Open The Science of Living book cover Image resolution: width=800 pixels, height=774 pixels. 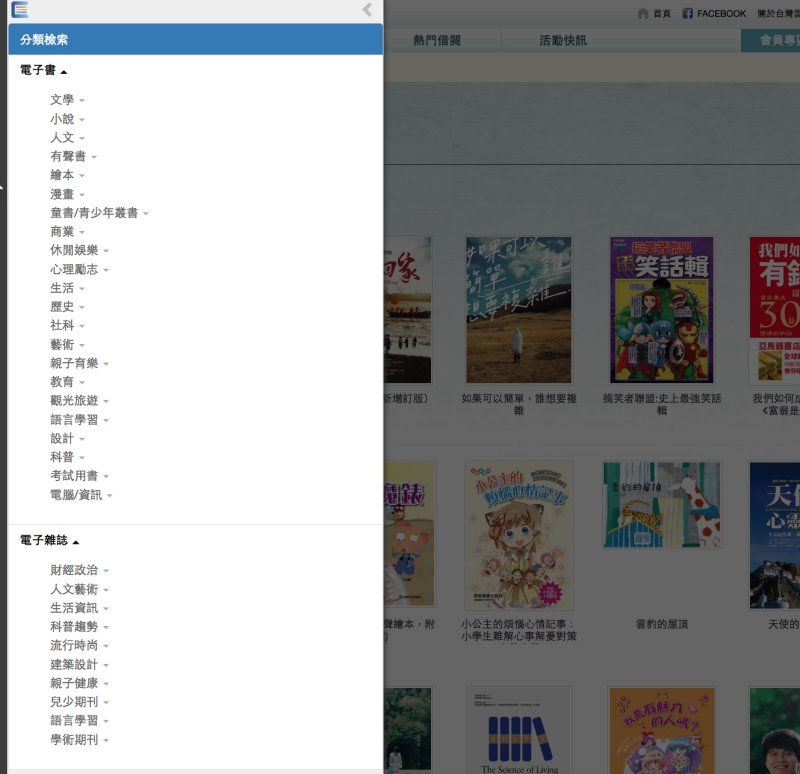pyautogui.click(x=519, y=730)
